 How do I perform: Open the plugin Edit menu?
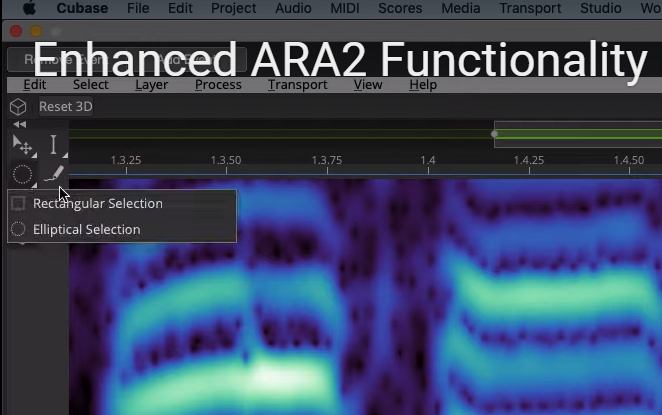[x=35, y=84]
